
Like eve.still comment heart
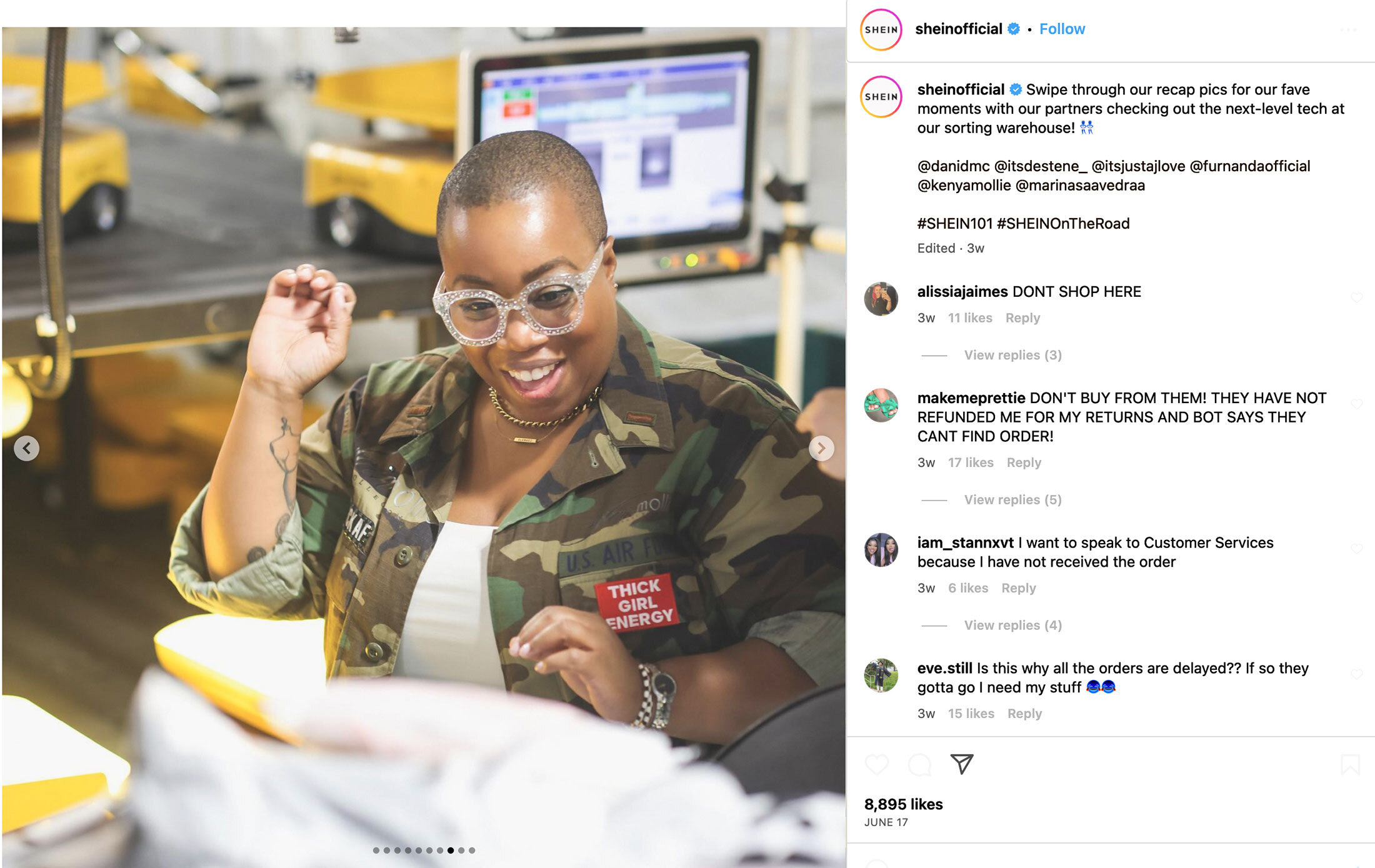point(1356,674)
